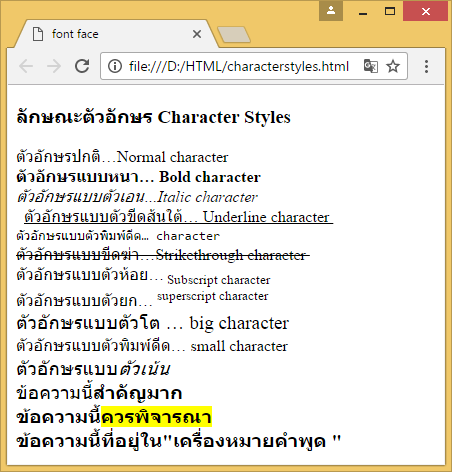Click the Strikethrough character line
Image resolution: width=452 pixels, height=472 pixels.
[x=163, y=255]
